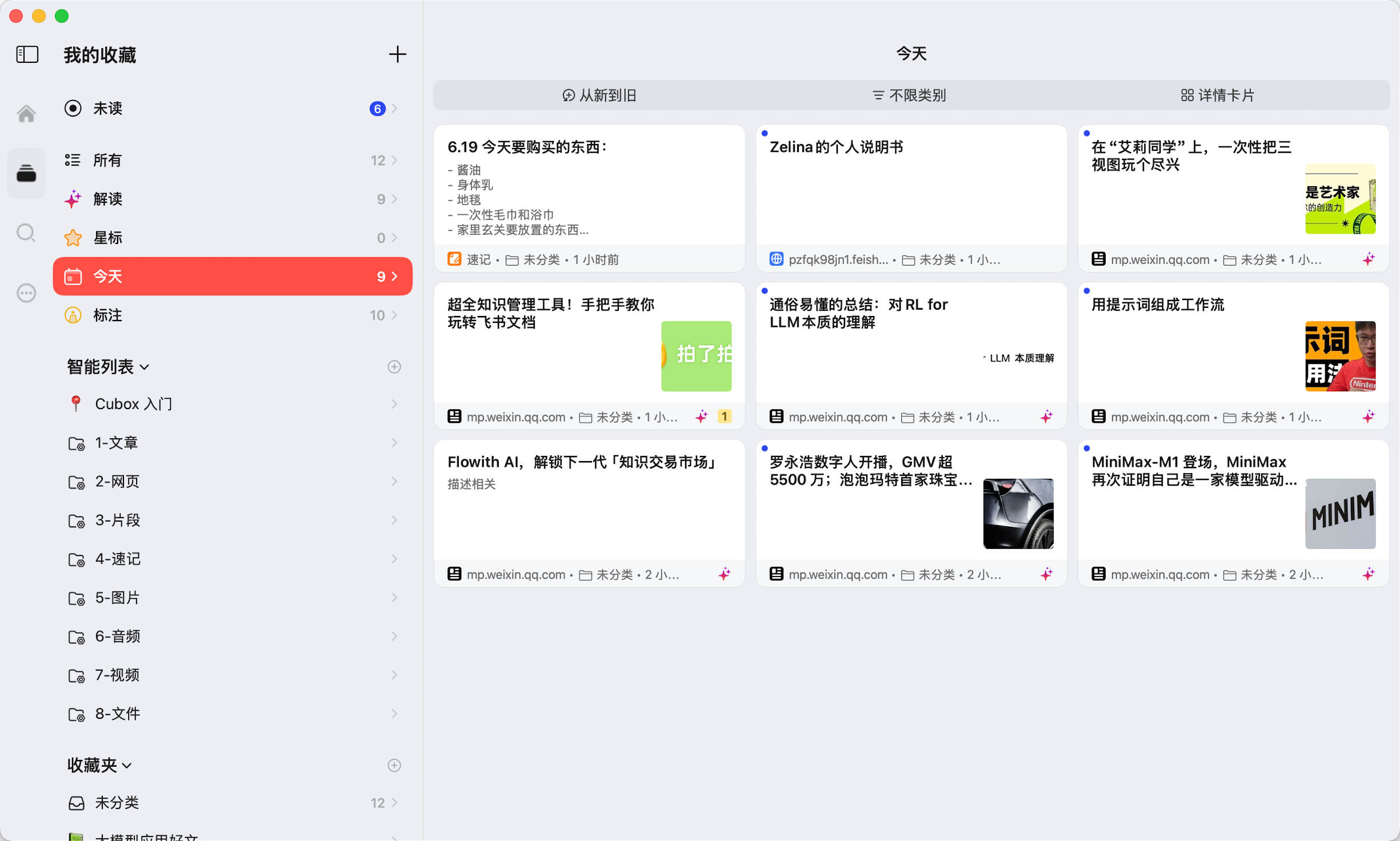Image resolution: width=1400 pixels, height=841 pixels.
Task: Open annotation badge 1 on 知识管理 card
Action: (724, 417)
